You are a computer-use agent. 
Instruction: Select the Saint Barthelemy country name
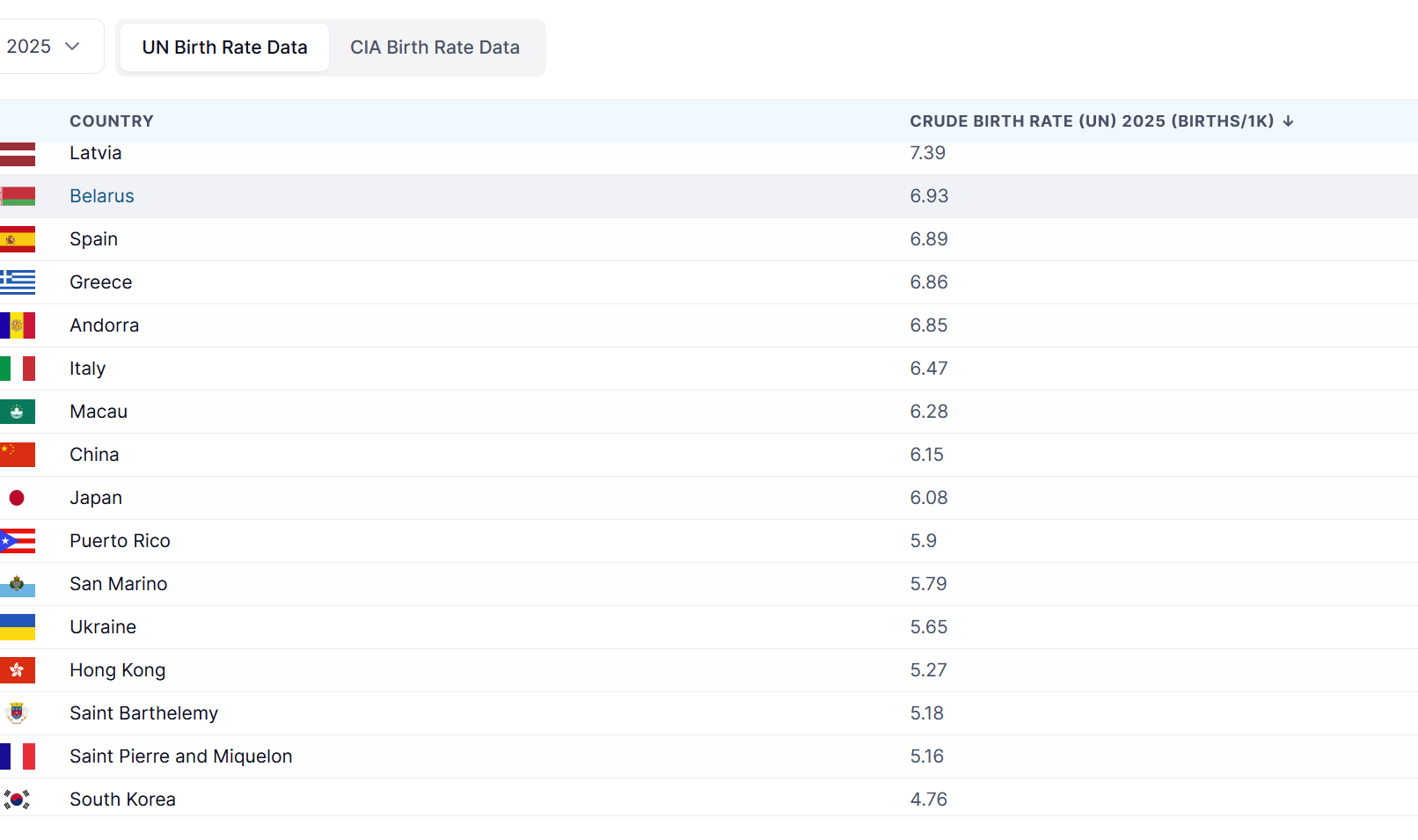(144, 713)
